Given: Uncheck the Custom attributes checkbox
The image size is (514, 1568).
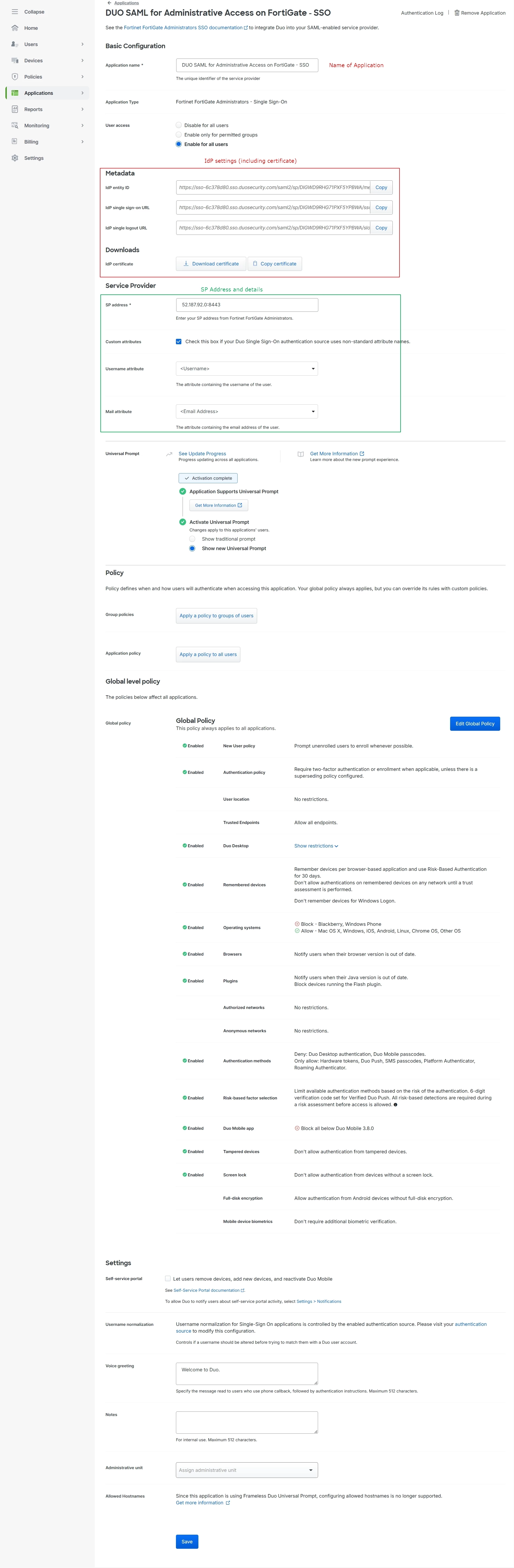Looking at the screenshot, I should click(x=179, y=342).
